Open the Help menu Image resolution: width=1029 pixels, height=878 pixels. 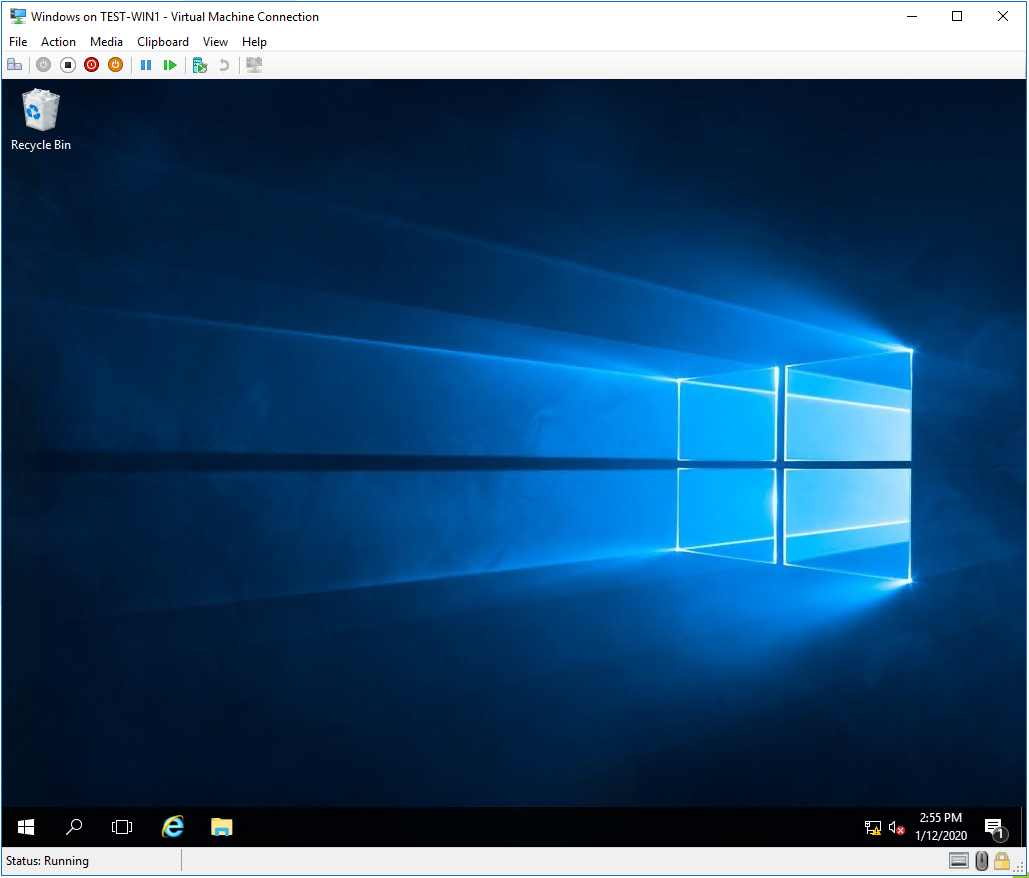[x=254, y=41]
